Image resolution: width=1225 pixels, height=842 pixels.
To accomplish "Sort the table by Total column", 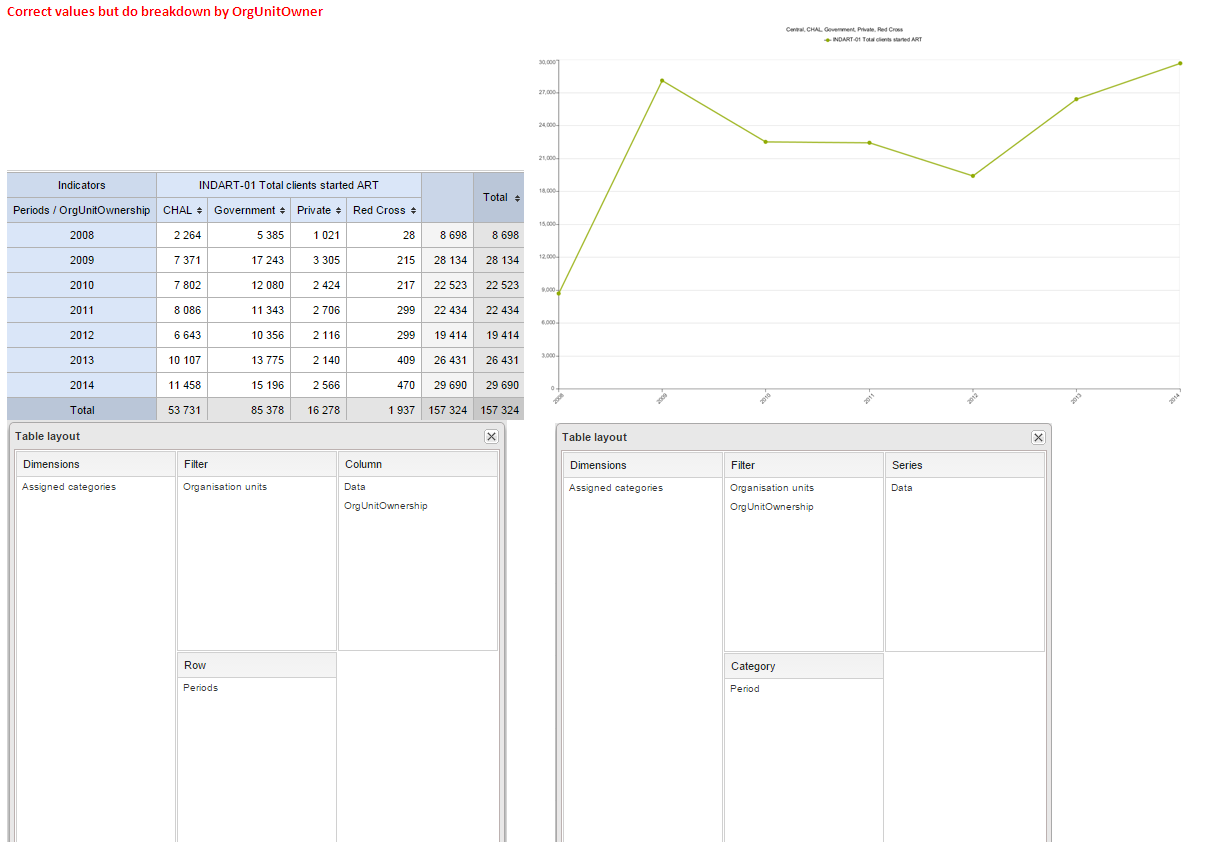I will pyautogui.click(x=517, y=198).
